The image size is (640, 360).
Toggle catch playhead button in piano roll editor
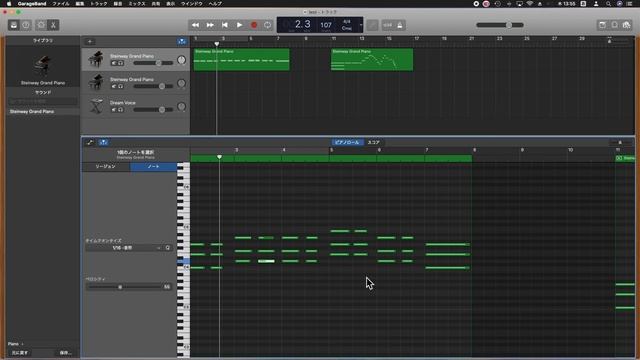pos(103,142)
